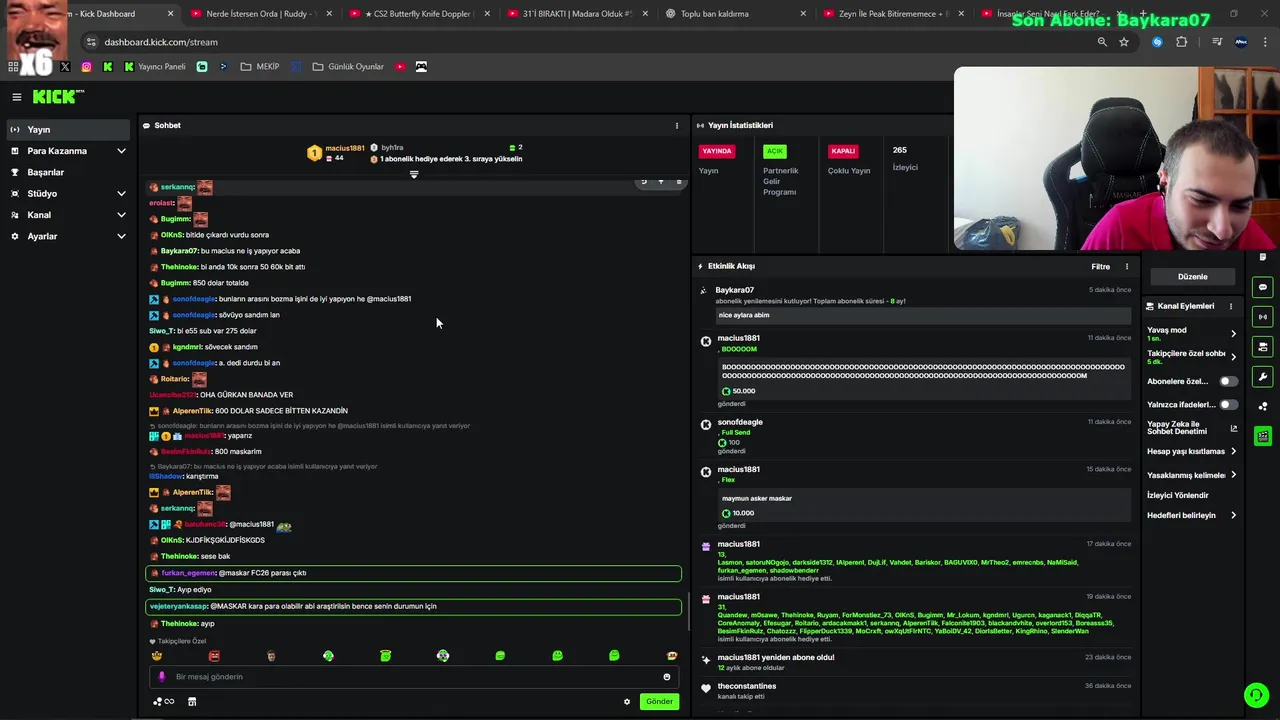The height and width of the screenshot is (720, 1280).
Task: Click the chat panel scrollbar
Action: (686, 612)
